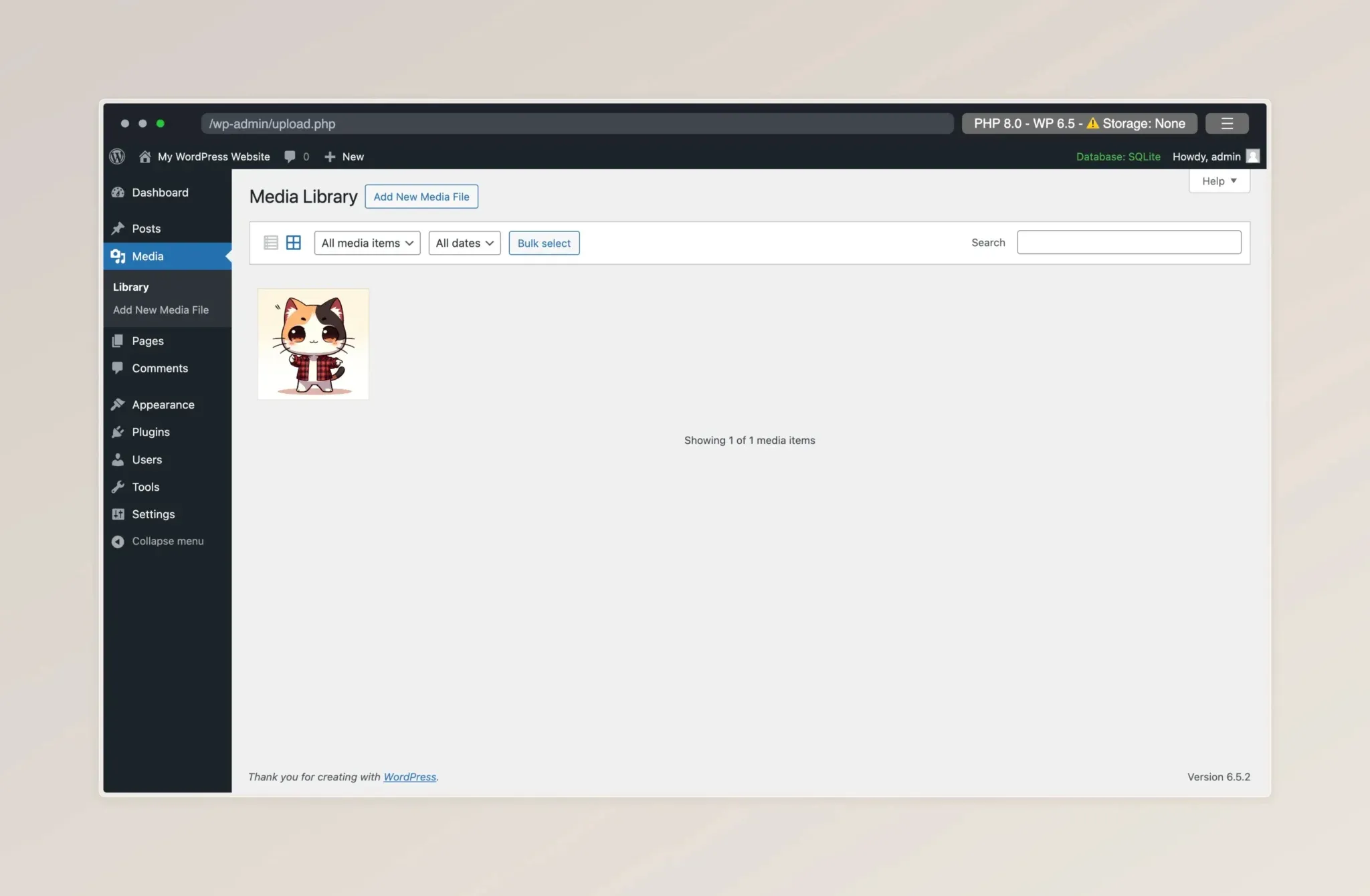1370x896 pixels.
Task: Open the cat image thumbnail
Action: tap(313, 344)
